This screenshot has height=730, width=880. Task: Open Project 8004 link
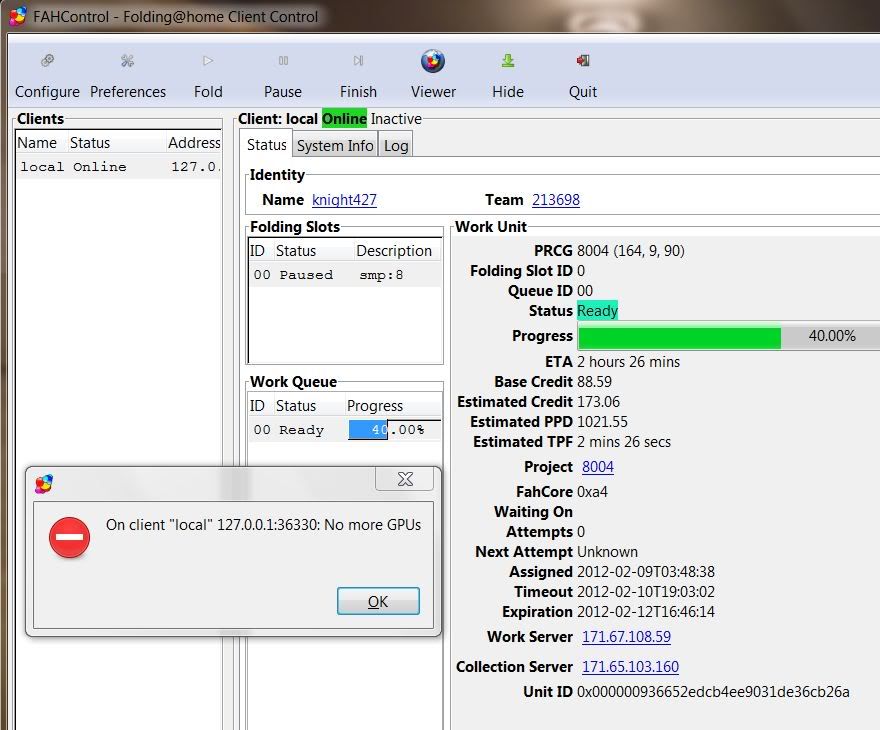click(x=598, y=467)
